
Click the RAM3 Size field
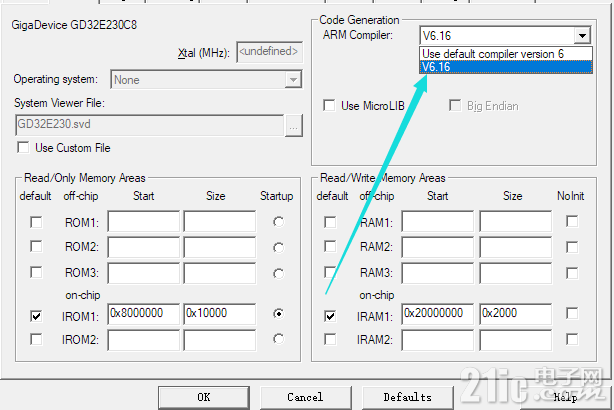pyautogui.click(x=516, y=273)
